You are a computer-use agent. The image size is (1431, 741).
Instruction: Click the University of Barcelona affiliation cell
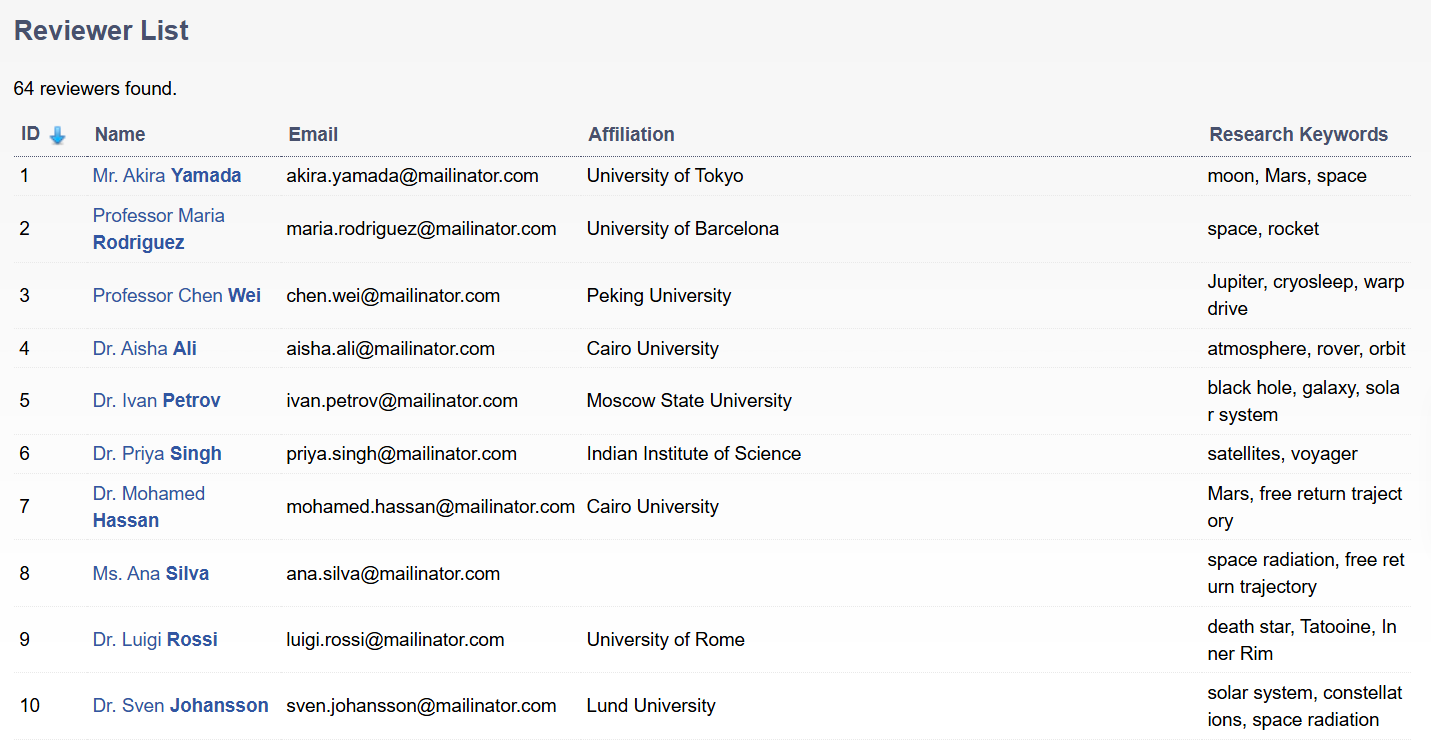point(682,229)
